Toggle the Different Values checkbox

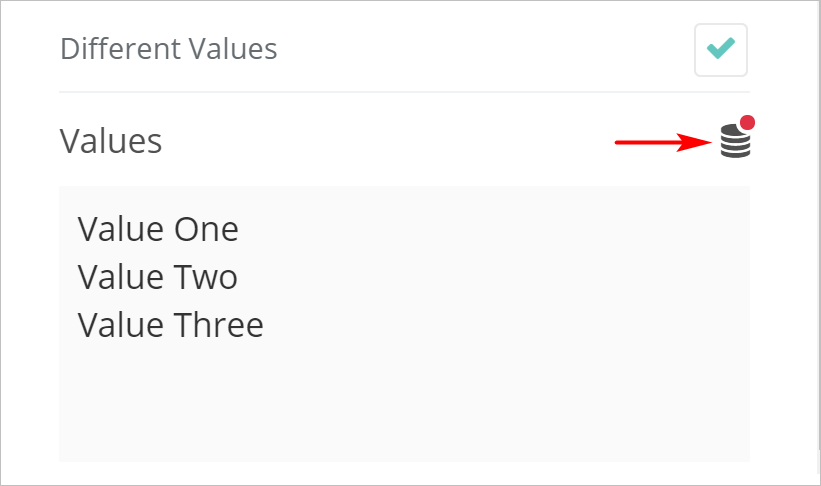(x=721, y=49)
